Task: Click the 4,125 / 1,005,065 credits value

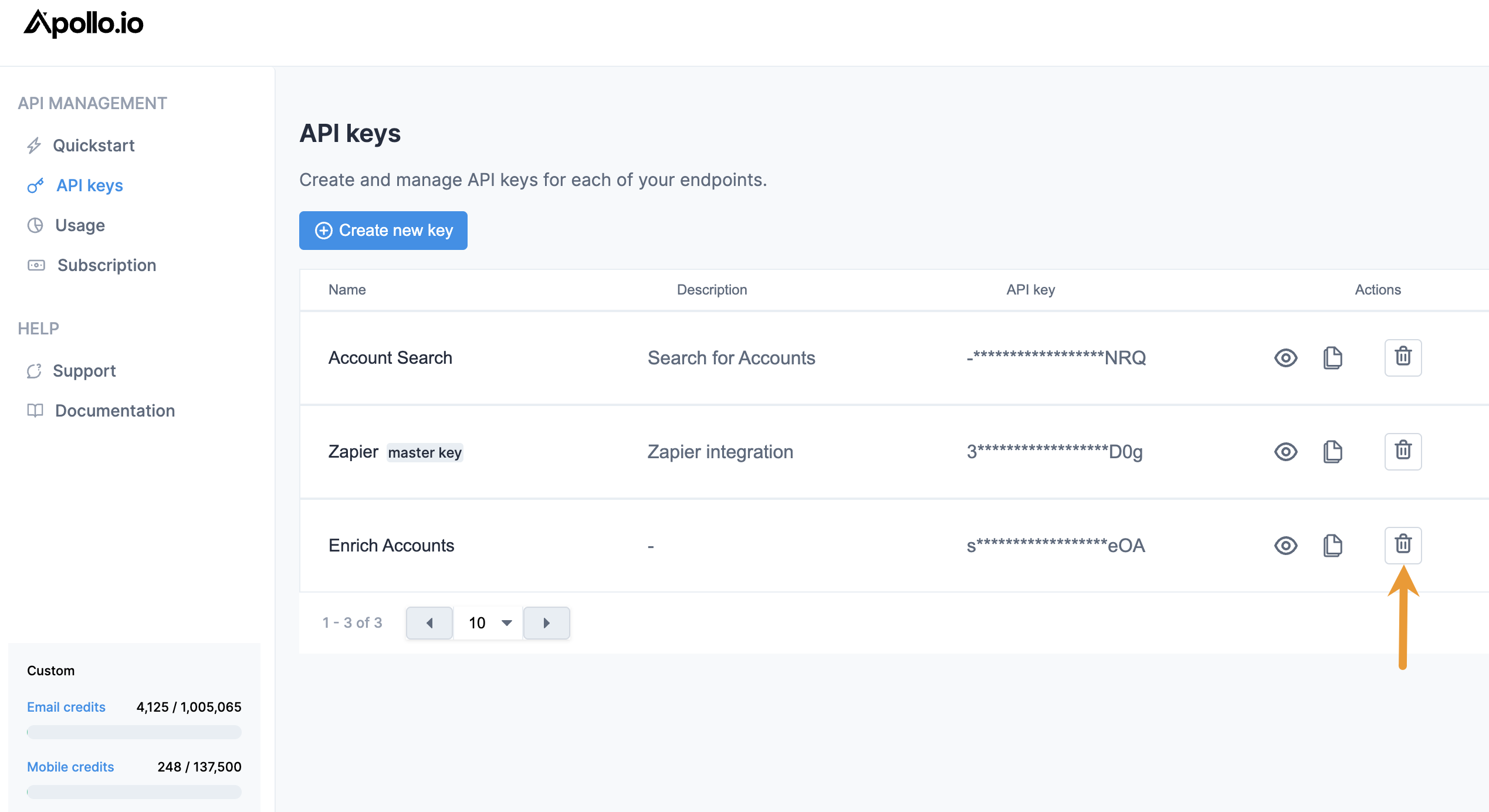Action: click(189, 707)
